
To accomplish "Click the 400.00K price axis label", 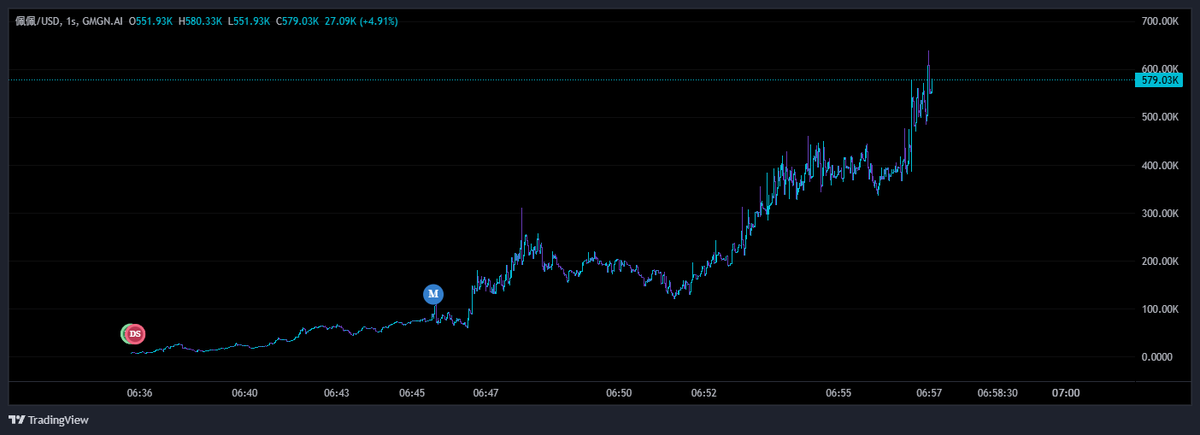I will click(1159, 165).
